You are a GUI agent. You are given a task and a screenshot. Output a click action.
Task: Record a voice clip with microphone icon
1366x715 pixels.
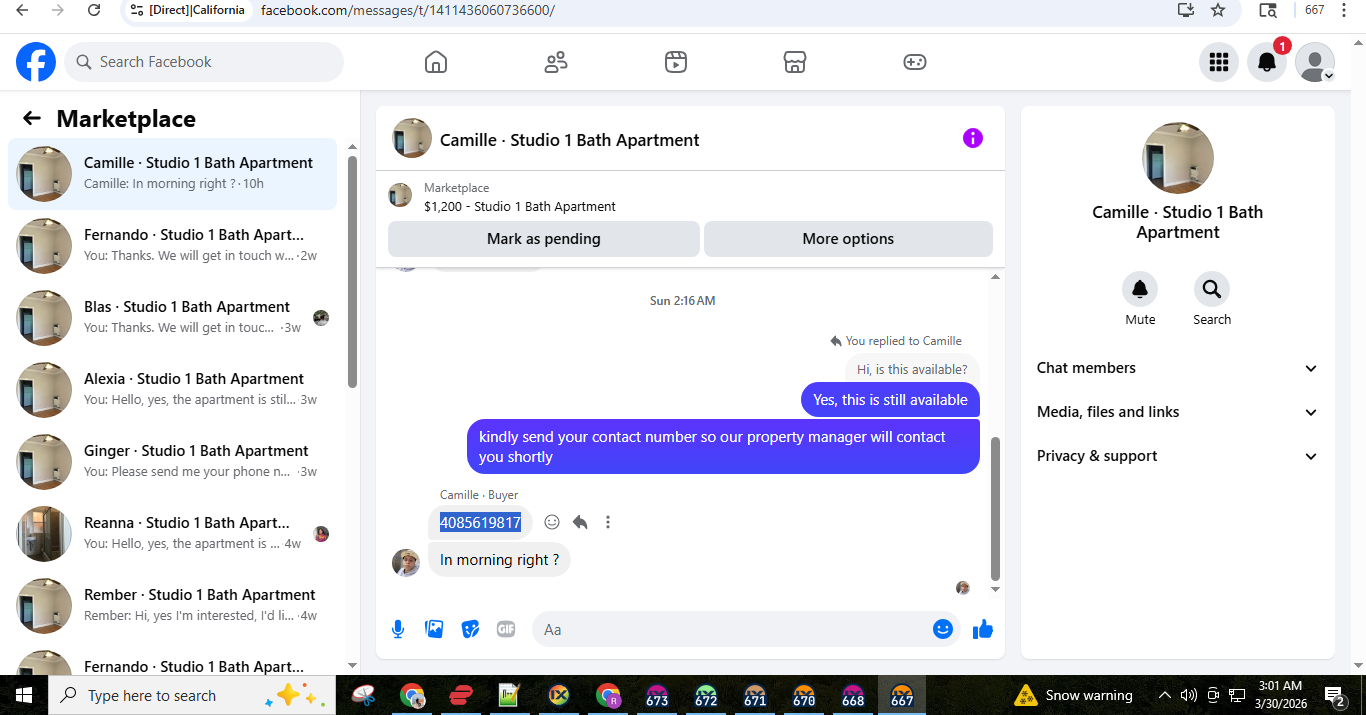(x=398, y=629)
